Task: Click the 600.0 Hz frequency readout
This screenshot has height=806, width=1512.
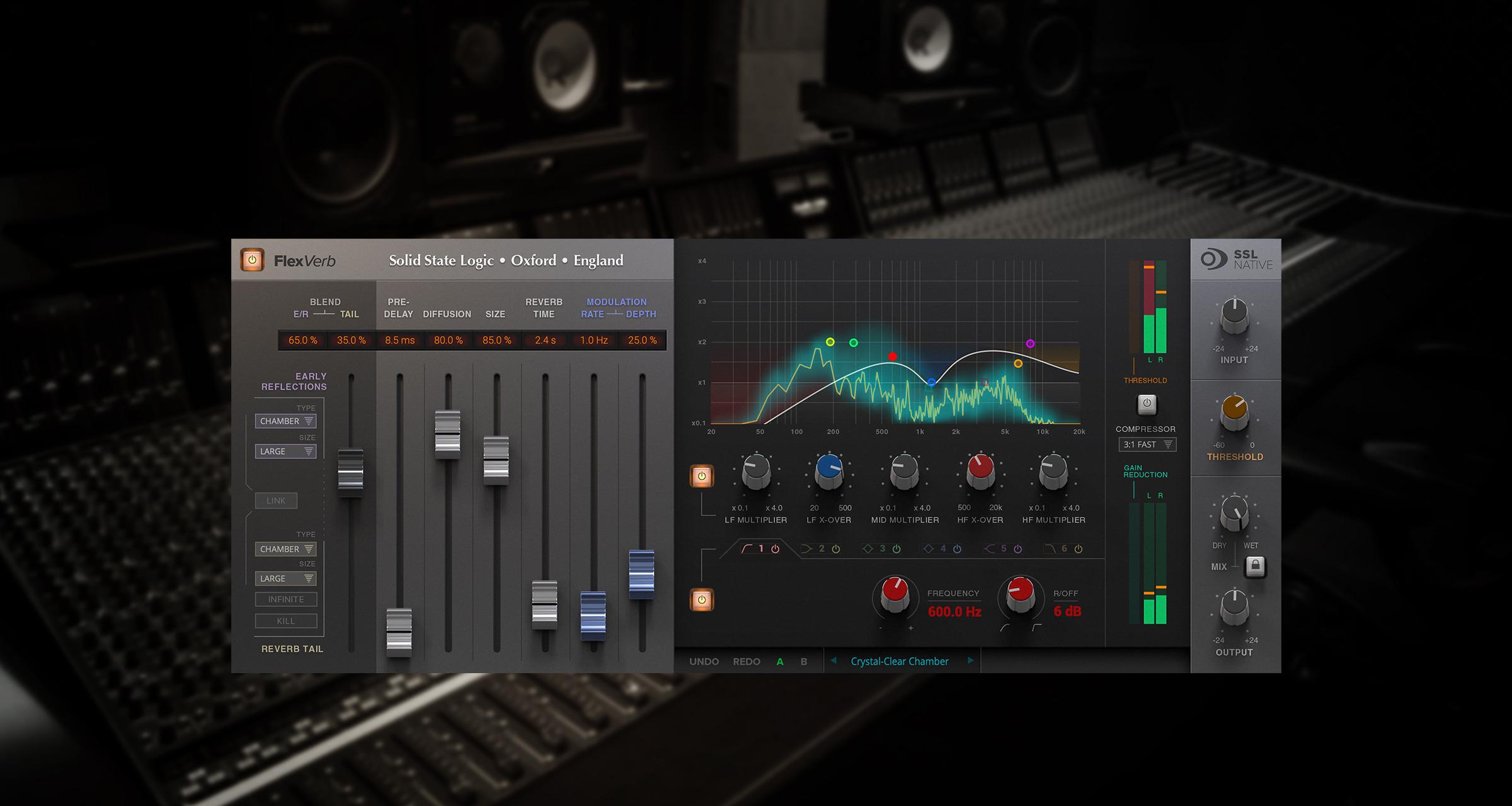Action: (954, 611)
